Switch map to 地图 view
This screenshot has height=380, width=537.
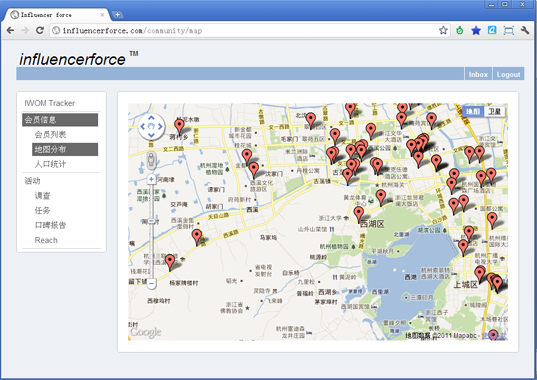(x=473, y=112)
